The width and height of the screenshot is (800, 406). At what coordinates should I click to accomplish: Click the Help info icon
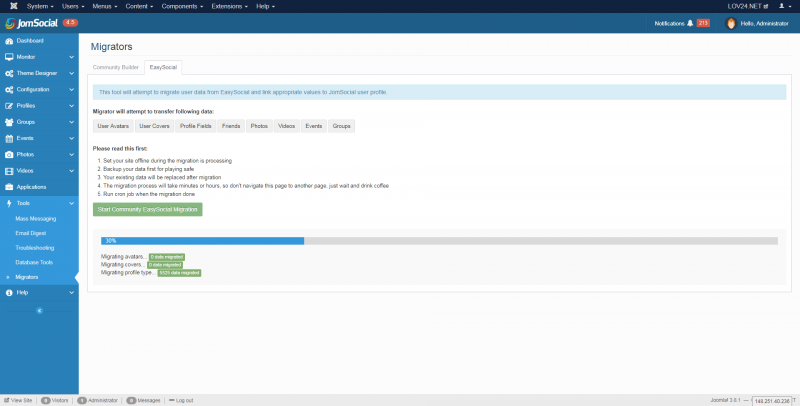(9, 293)
